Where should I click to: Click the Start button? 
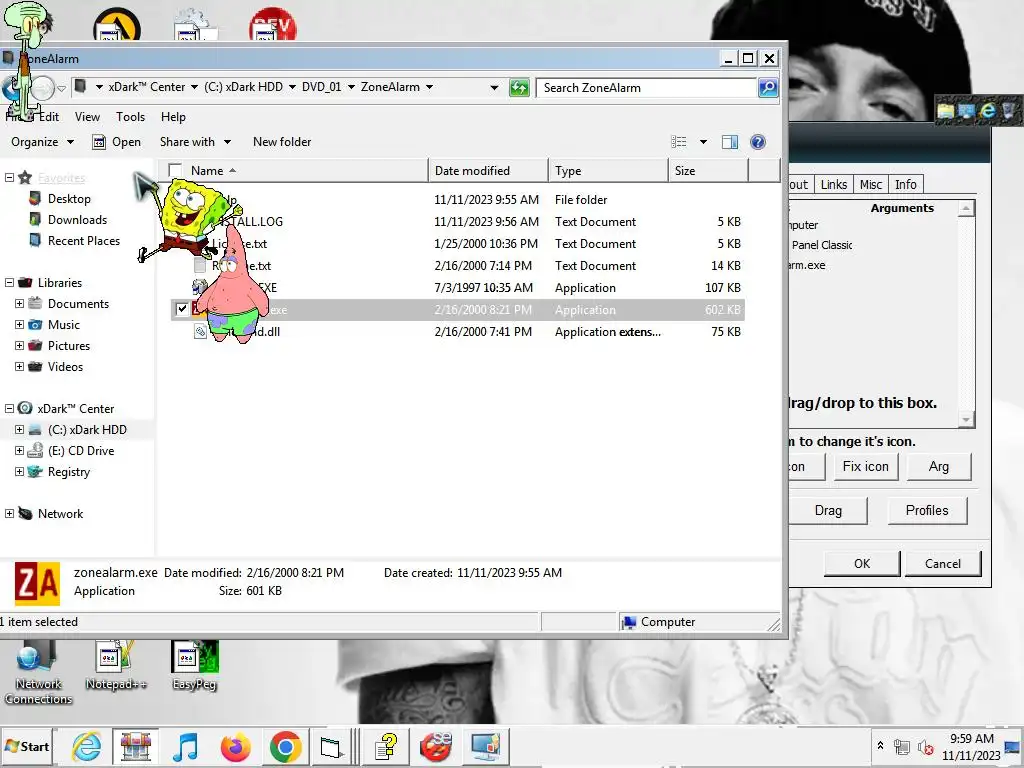[27, 746]
